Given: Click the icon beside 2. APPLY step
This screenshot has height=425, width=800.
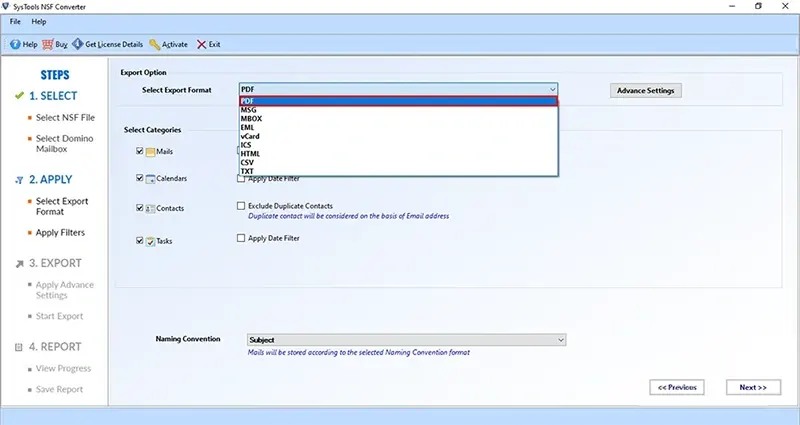Looking at the screenshot, I should tap(19, 180).
